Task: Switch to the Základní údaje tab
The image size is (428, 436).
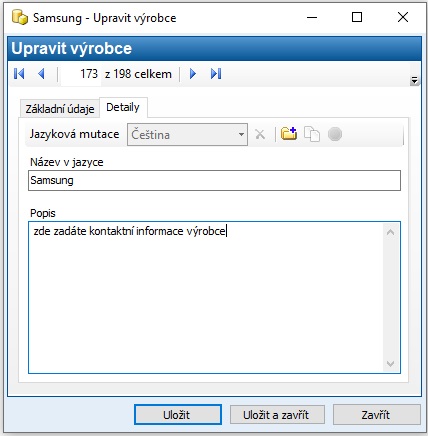Action: [60, 109]
